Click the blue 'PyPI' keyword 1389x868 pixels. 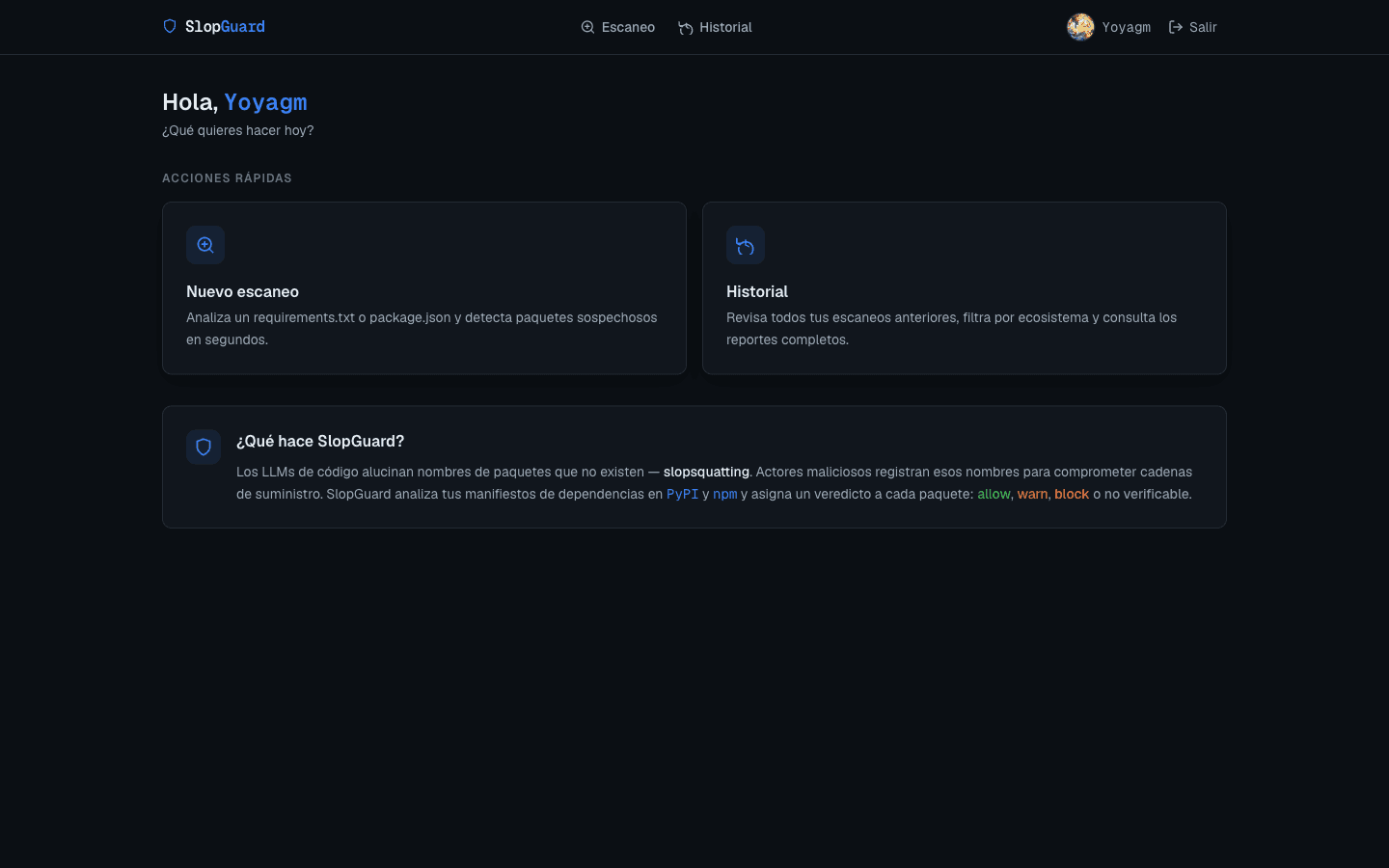click(682, 494)
